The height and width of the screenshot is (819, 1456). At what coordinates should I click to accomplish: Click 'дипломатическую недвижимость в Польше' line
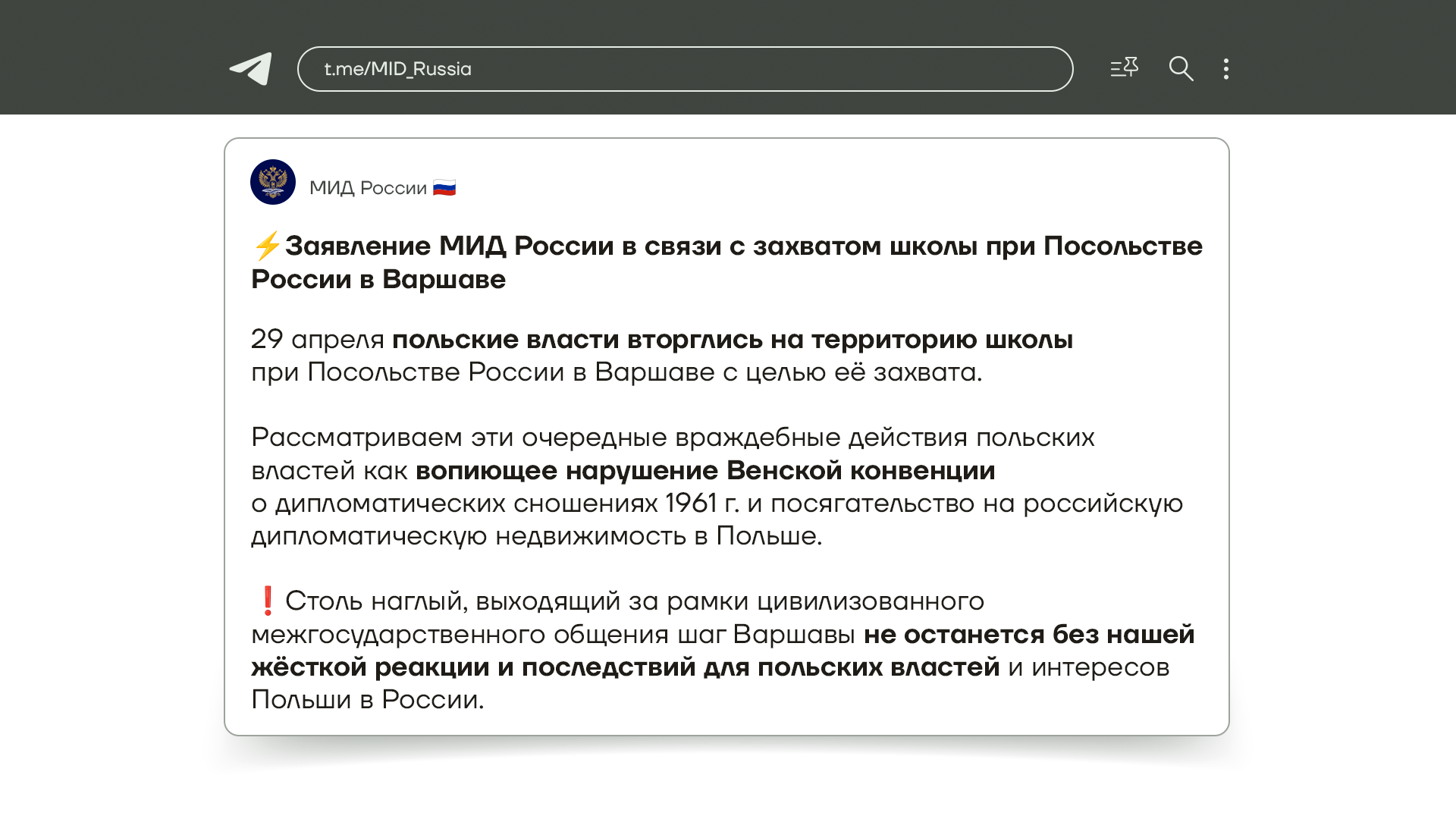click(536, 536)
